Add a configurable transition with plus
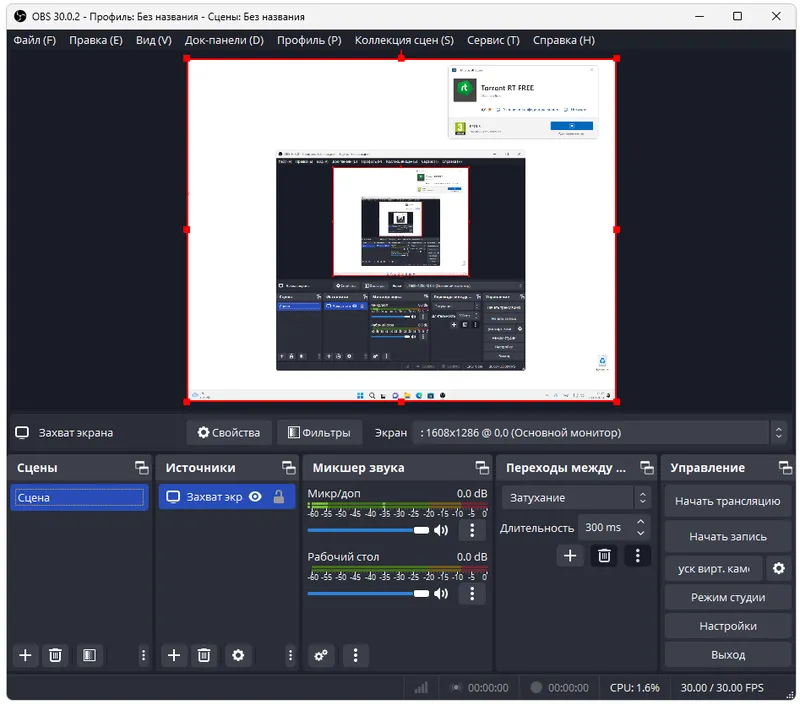The height and width of the screenshot is (705, 800). (570, 556)
